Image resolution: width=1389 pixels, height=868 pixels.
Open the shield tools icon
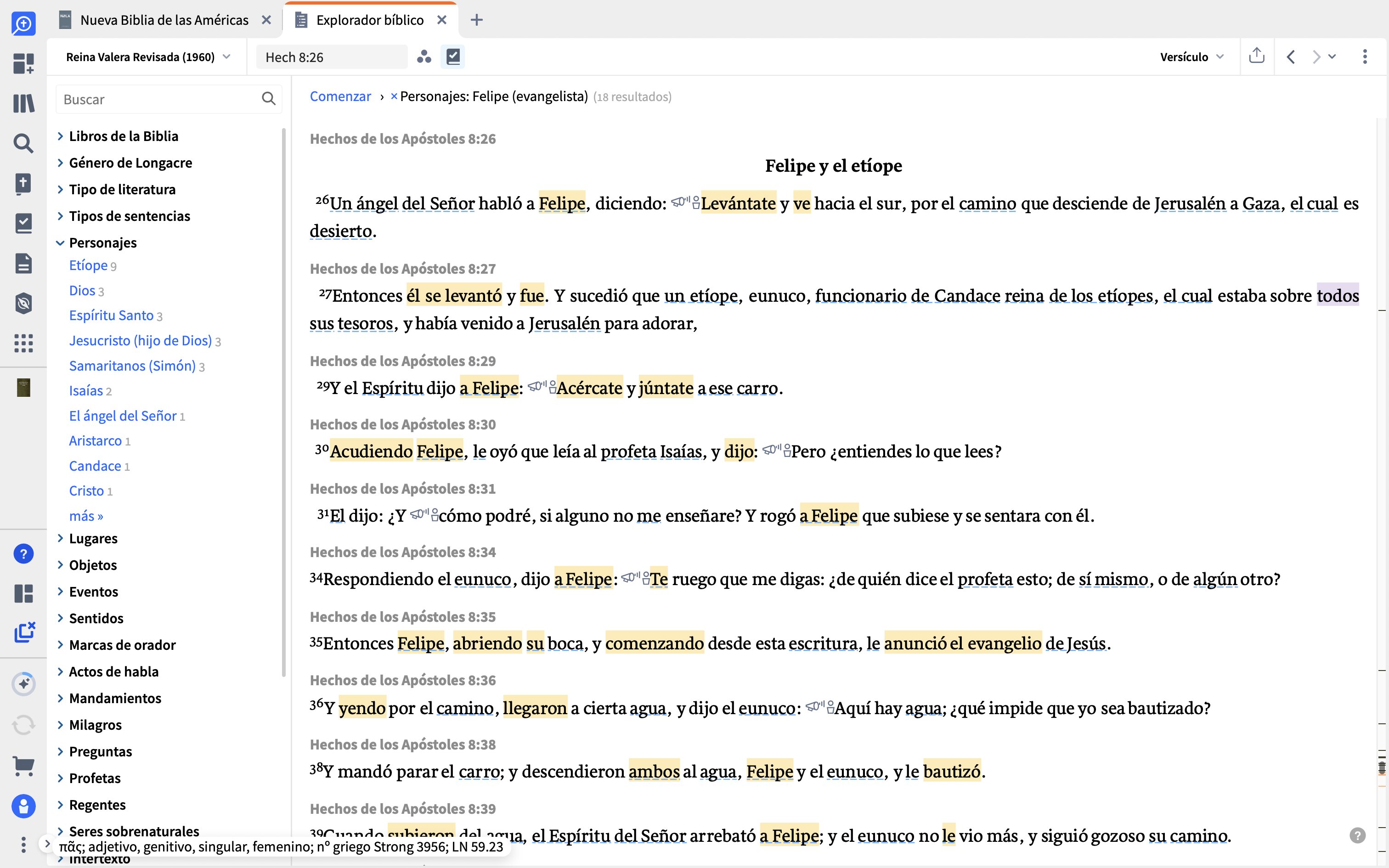tap(23, 303)
